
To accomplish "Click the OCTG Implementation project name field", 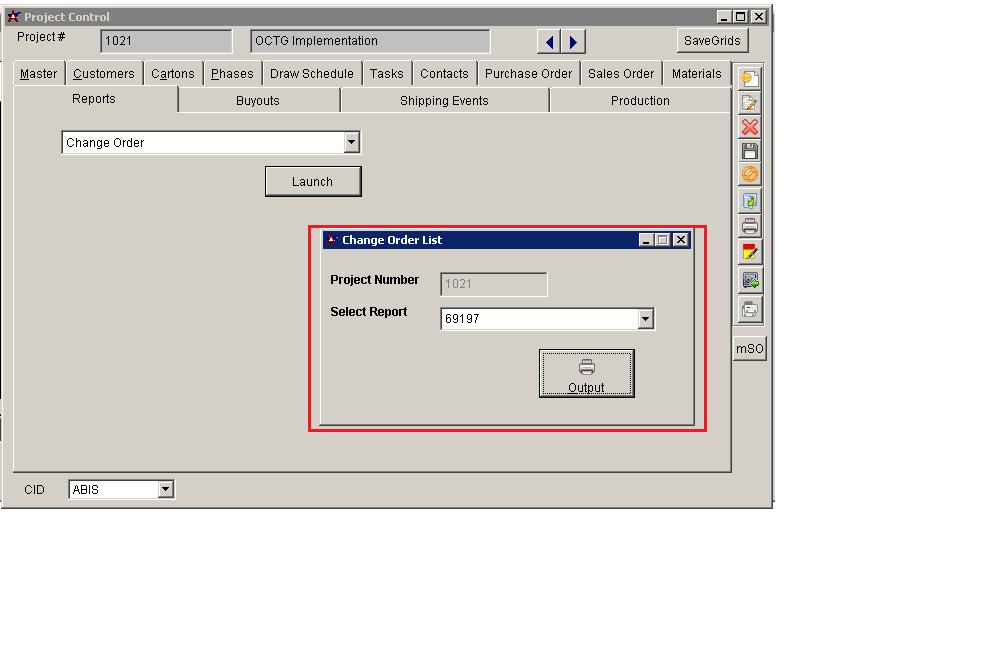I will tap(370, 41).
